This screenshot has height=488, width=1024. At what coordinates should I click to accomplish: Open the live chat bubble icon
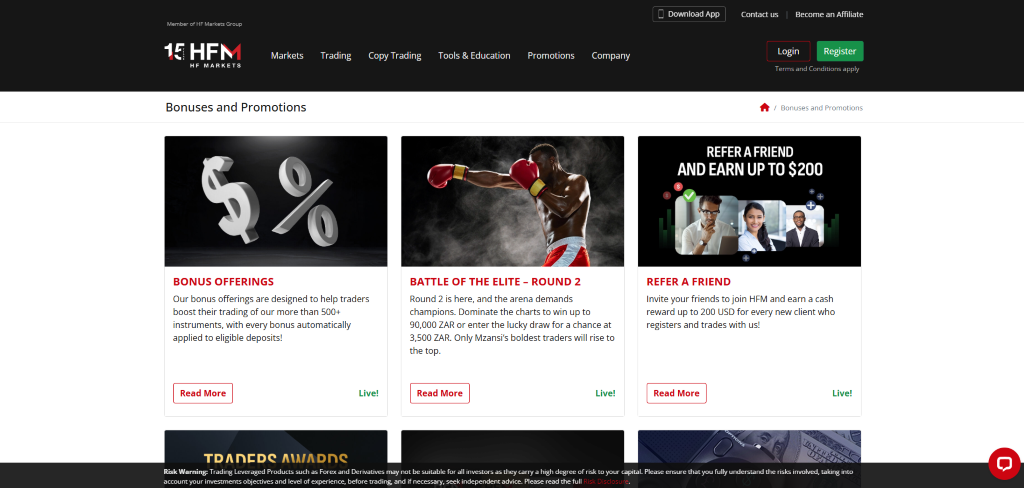click(1003, 462)
